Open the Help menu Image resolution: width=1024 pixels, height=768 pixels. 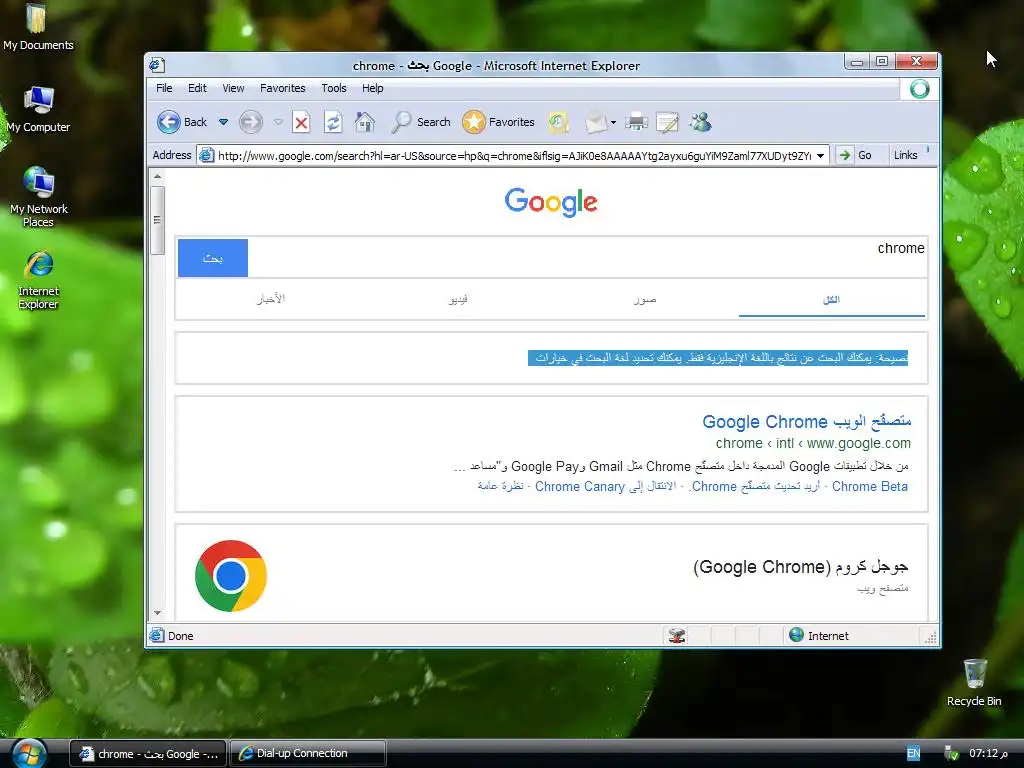373,88
